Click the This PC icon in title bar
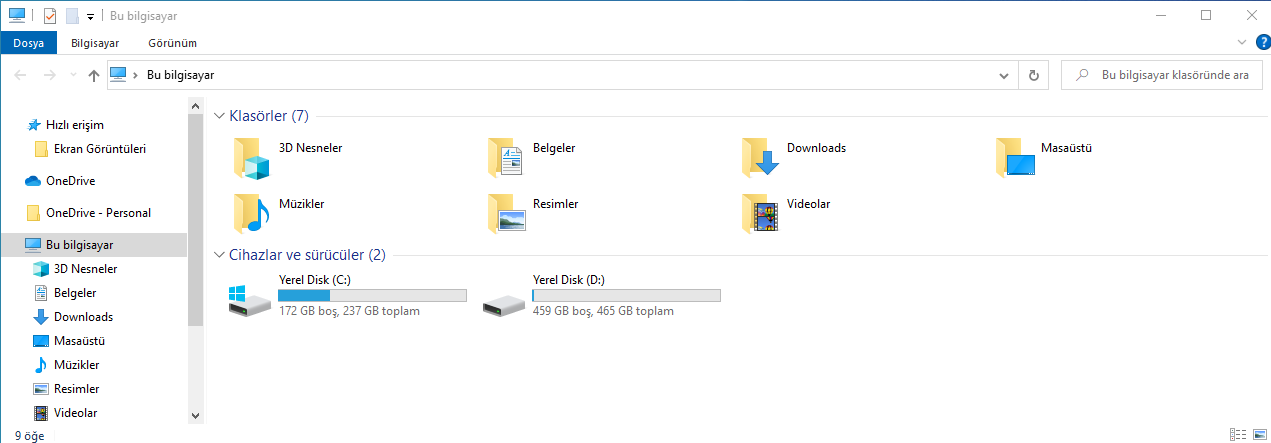The image size is (1271, 443). point(17,16)
